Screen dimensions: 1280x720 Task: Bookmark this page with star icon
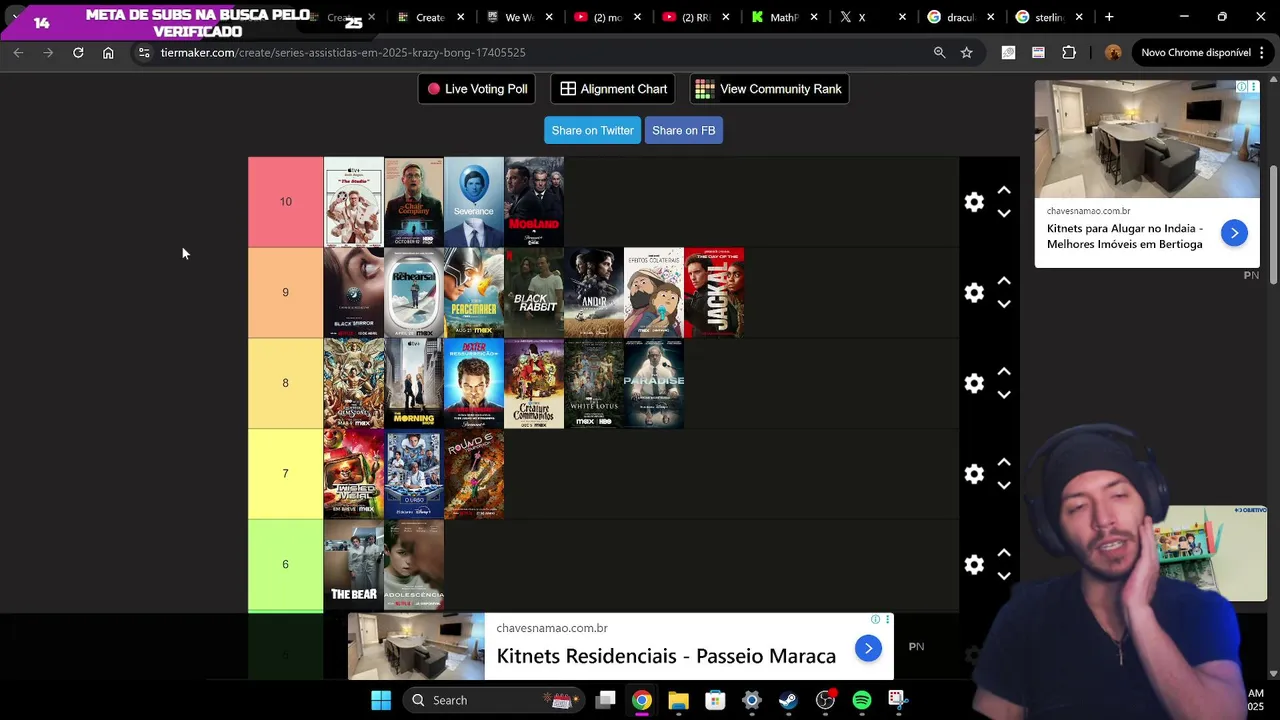point(966,52)
